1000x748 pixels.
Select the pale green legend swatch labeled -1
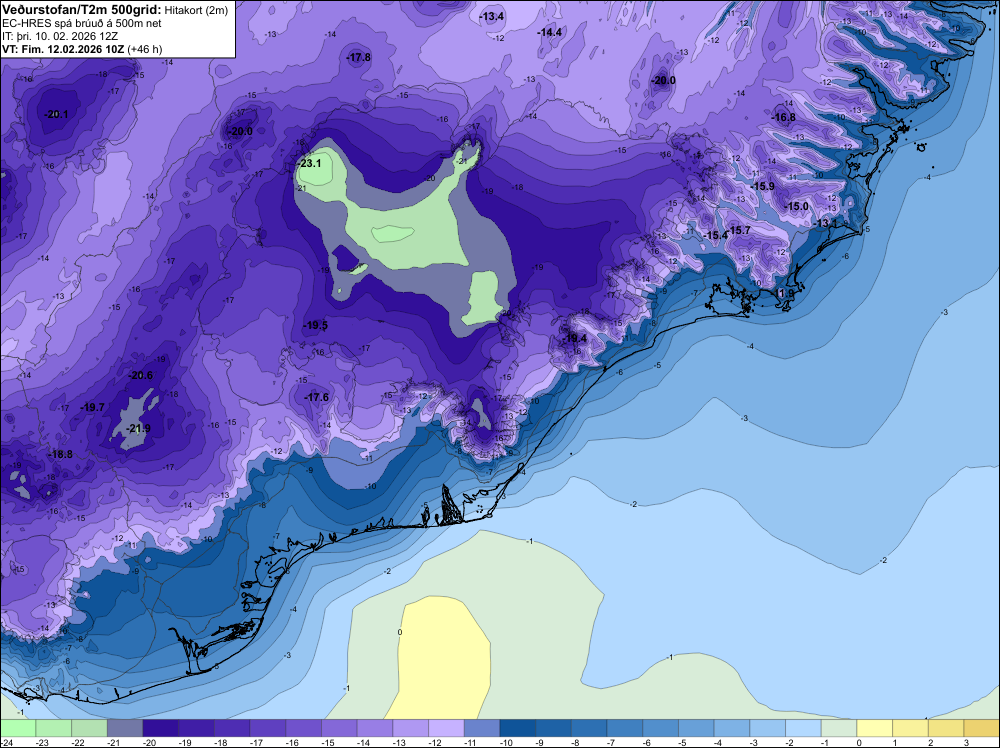coord(839,728)
